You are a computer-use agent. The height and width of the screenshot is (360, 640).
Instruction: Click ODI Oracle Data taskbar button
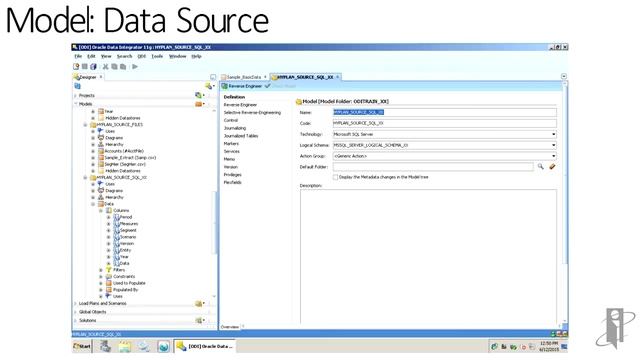pyautogui.click(x=204, y=346)
